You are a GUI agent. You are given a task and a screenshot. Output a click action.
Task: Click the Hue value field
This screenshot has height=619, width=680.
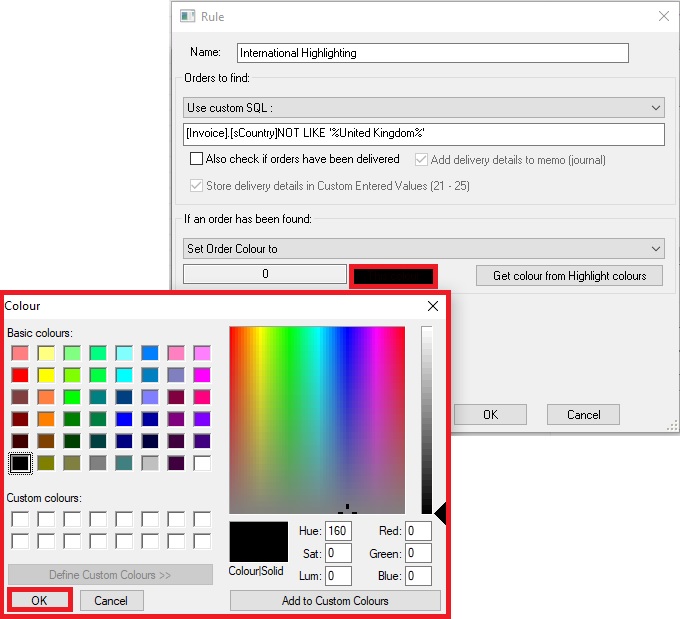pyautogui.click(x=338, y=531)
